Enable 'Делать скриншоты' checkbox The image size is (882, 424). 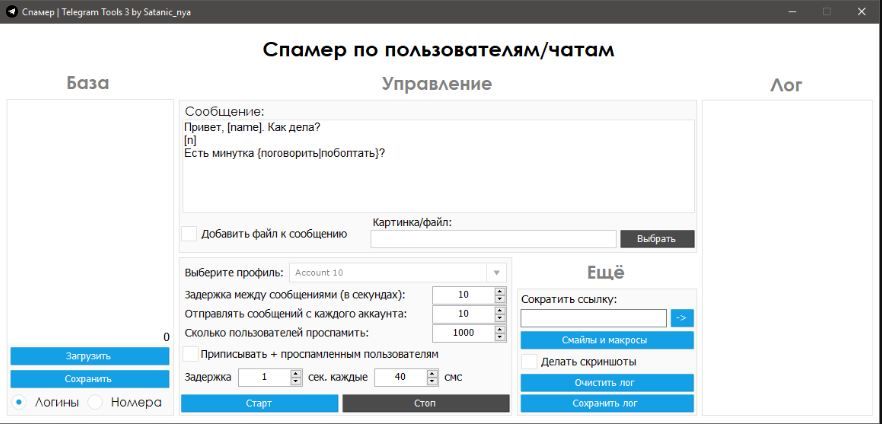tap(530, 361)
